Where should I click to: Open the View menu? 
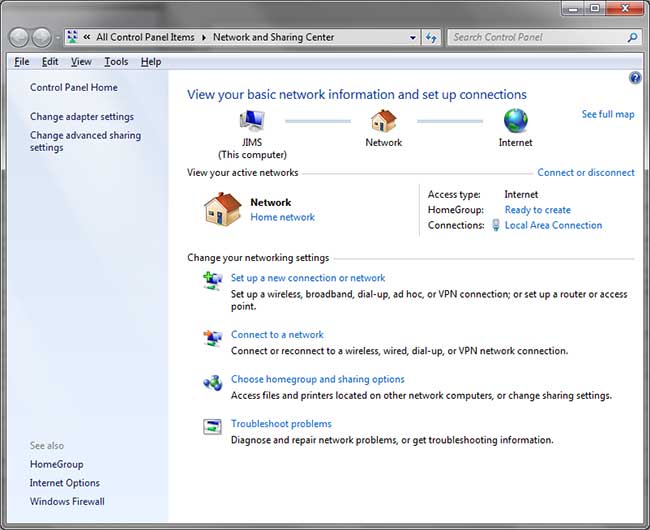click(x=81, y=62)
